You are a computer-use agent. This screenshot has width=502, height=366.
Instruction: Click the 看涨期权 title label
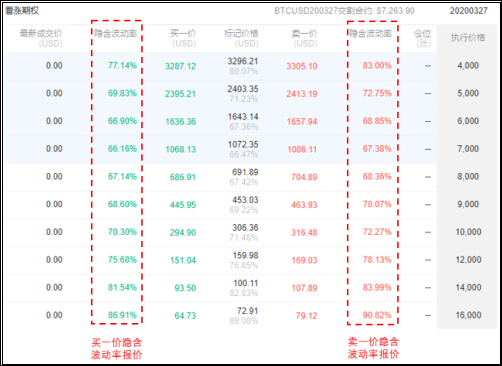[22, 11]
